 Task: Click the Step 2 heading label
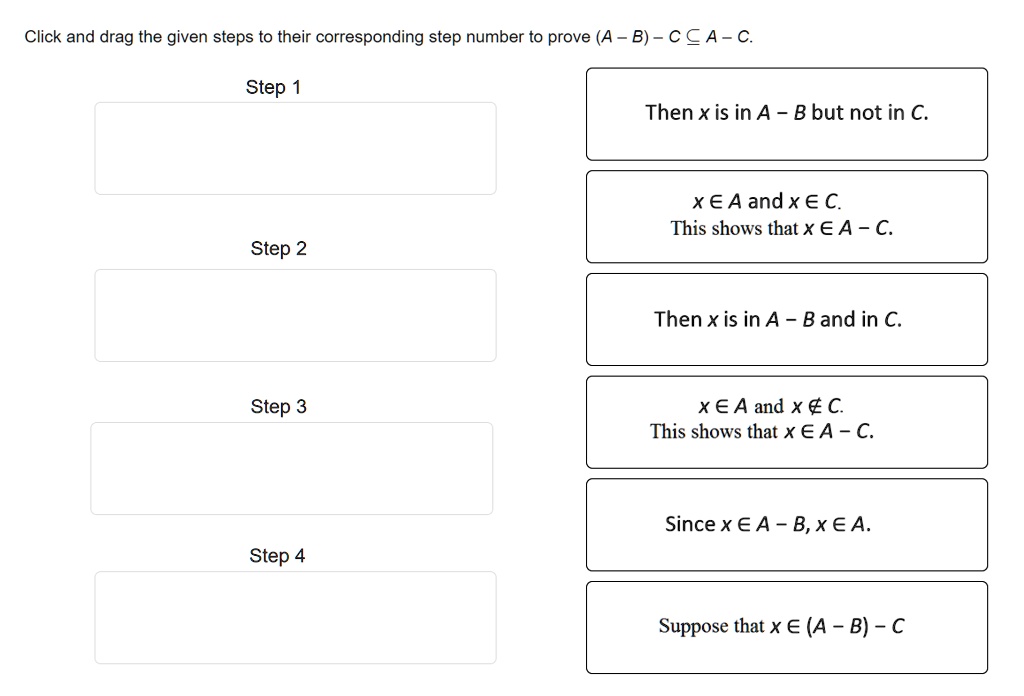pyautogui.click(x=278, y=248)
